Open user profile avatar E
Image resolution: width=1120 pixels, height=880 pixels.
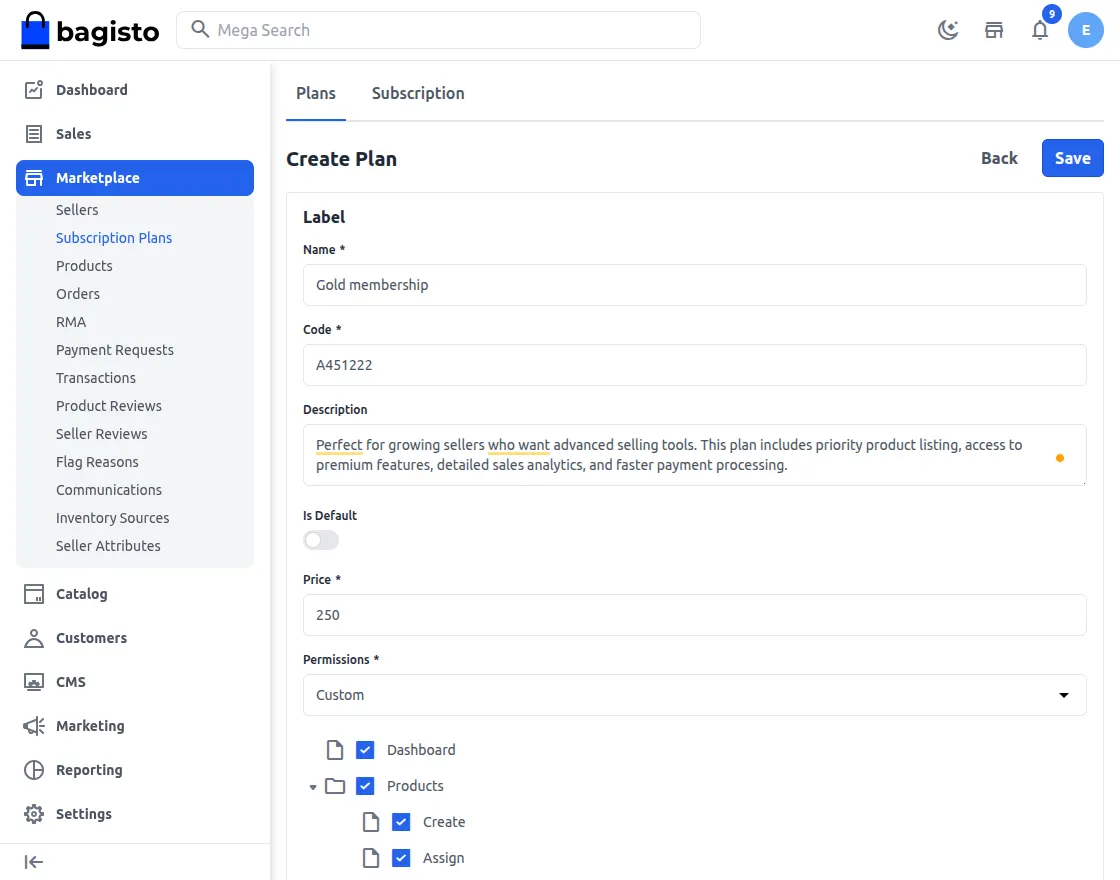coord(1085,30)
